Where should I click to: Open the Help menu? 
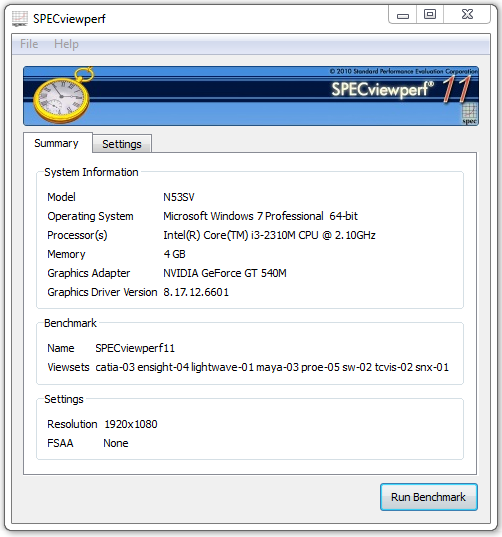66,44
